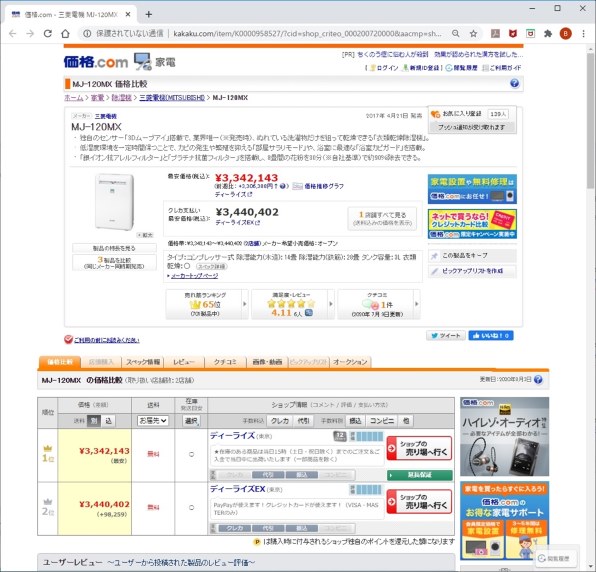
Task: Click the Tweet button
Action: [446, 335]
